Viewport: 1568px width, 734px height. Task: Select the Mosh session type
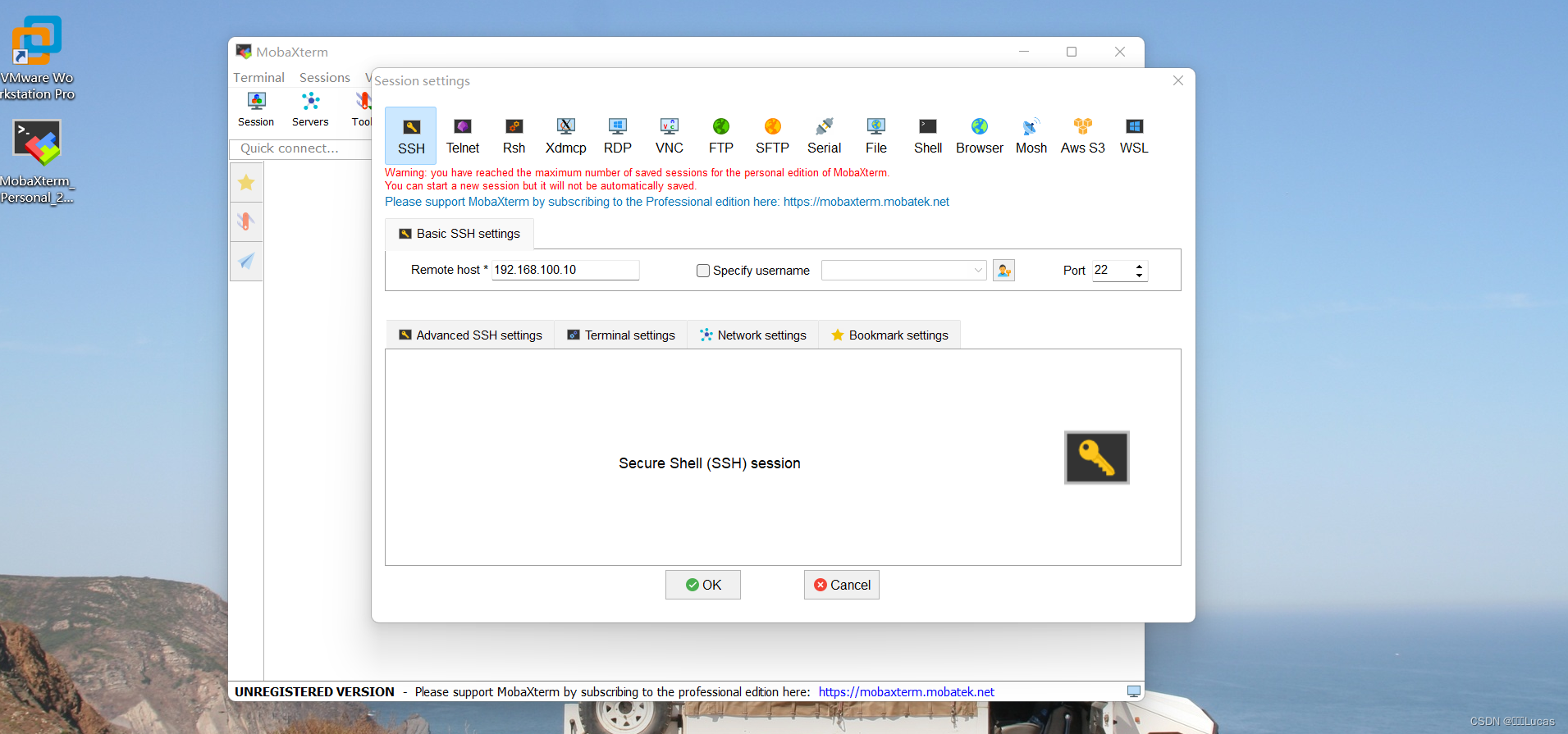(1031, 136)
